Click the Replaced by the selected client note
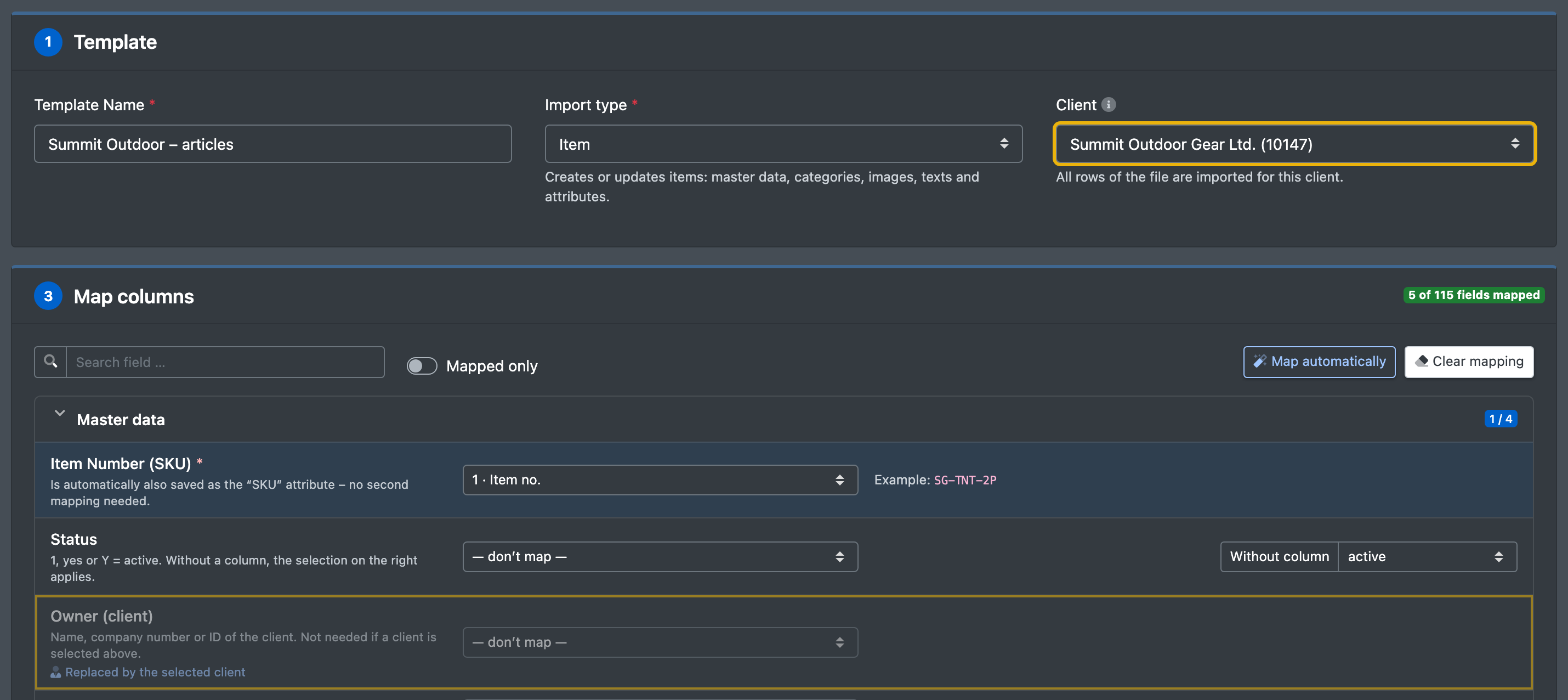The height and width of the screenshot is (700, 1568). tap(155, 672)
